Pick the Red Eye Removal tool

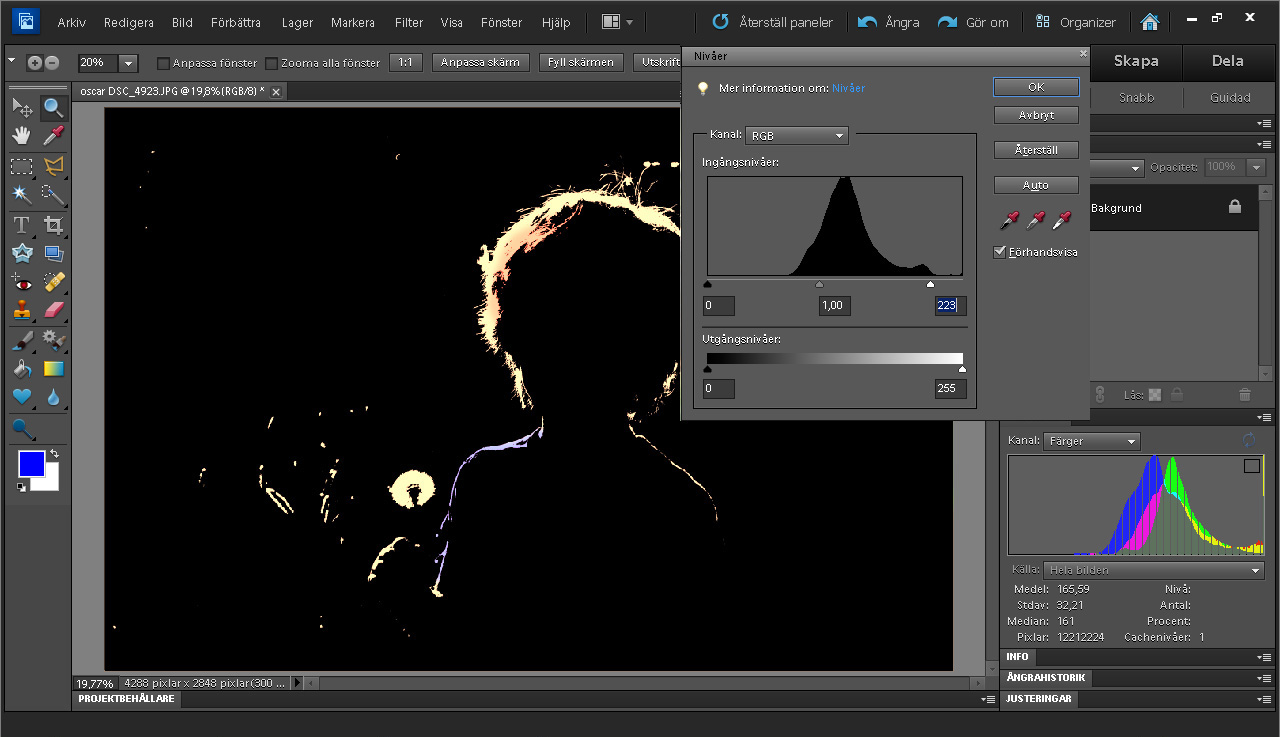(x=21, y=281)
